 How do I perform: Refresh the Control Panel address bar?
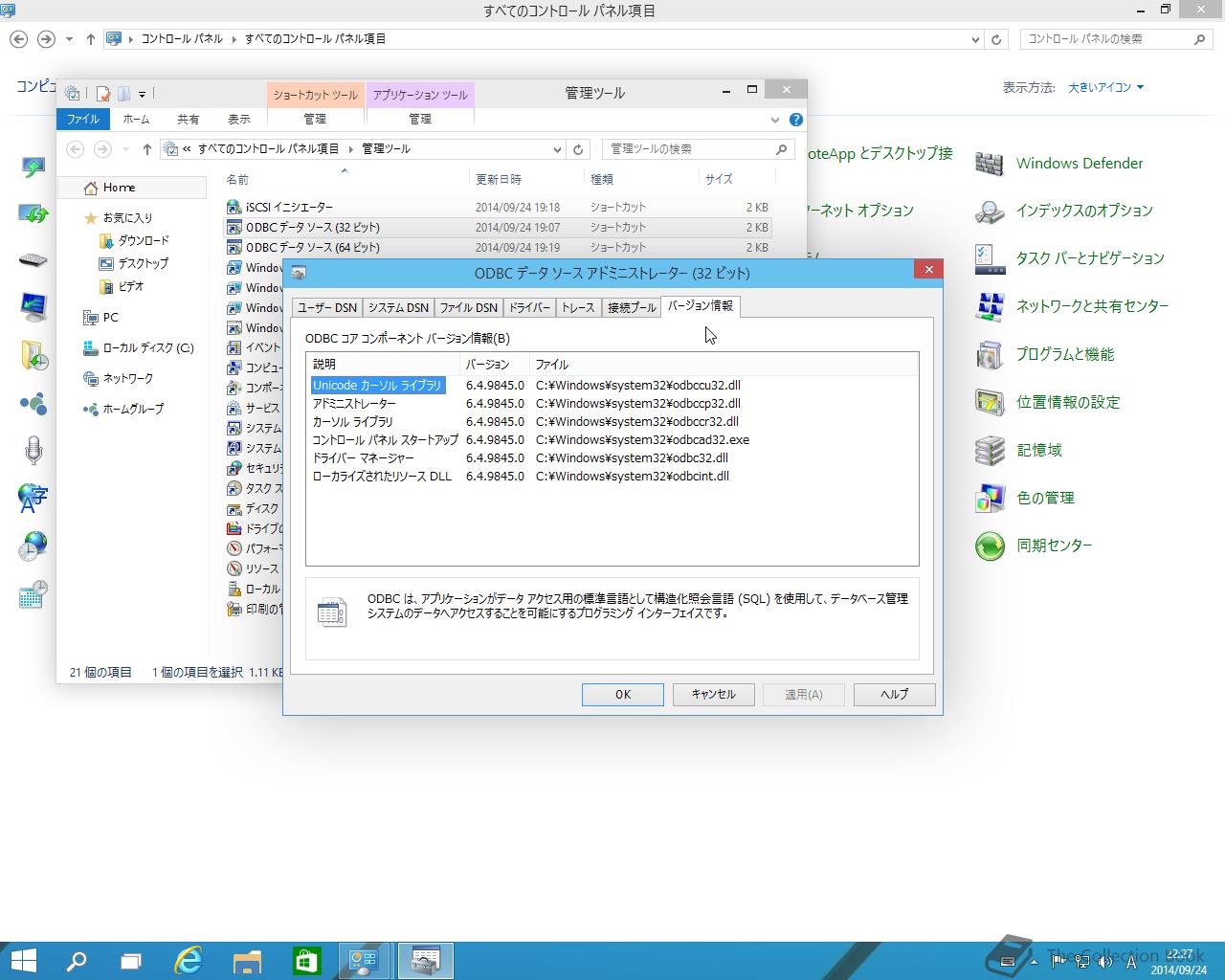(x=996, y=39)
